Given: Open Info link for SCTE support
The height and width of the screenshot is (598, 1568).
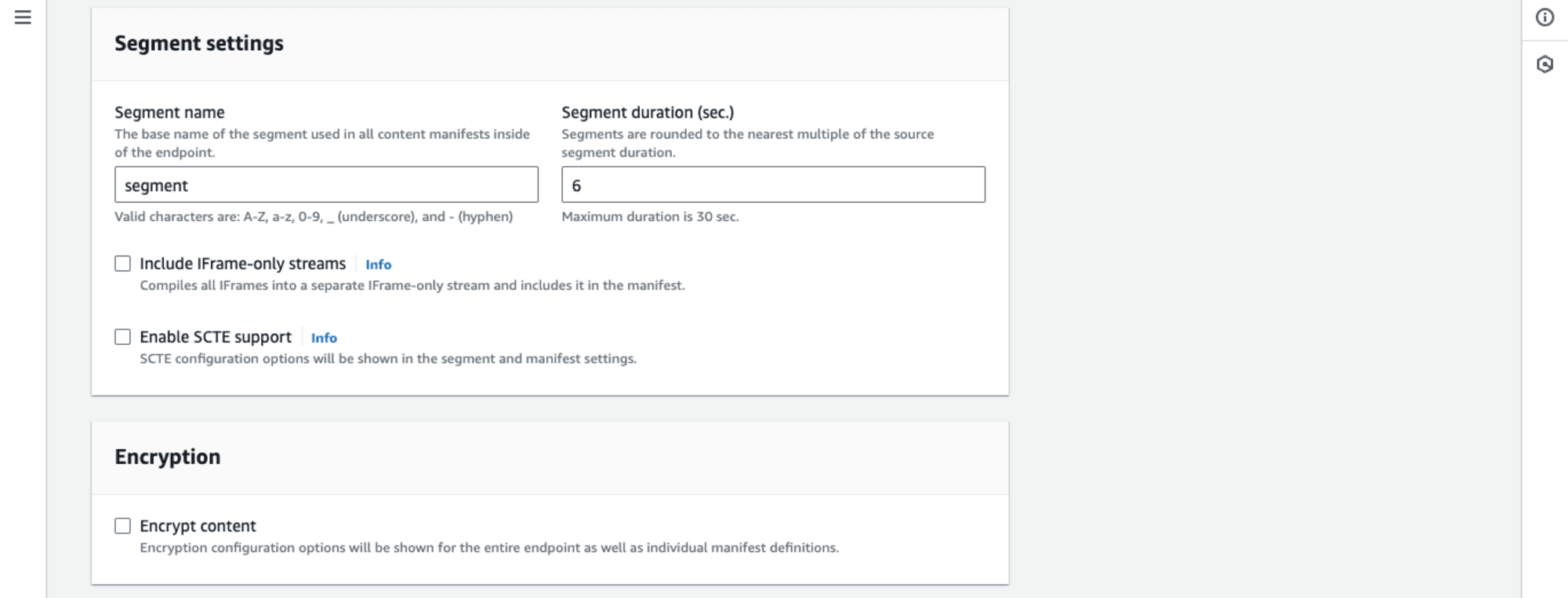Looking at the screenshot, I should (x=324, y=338).
